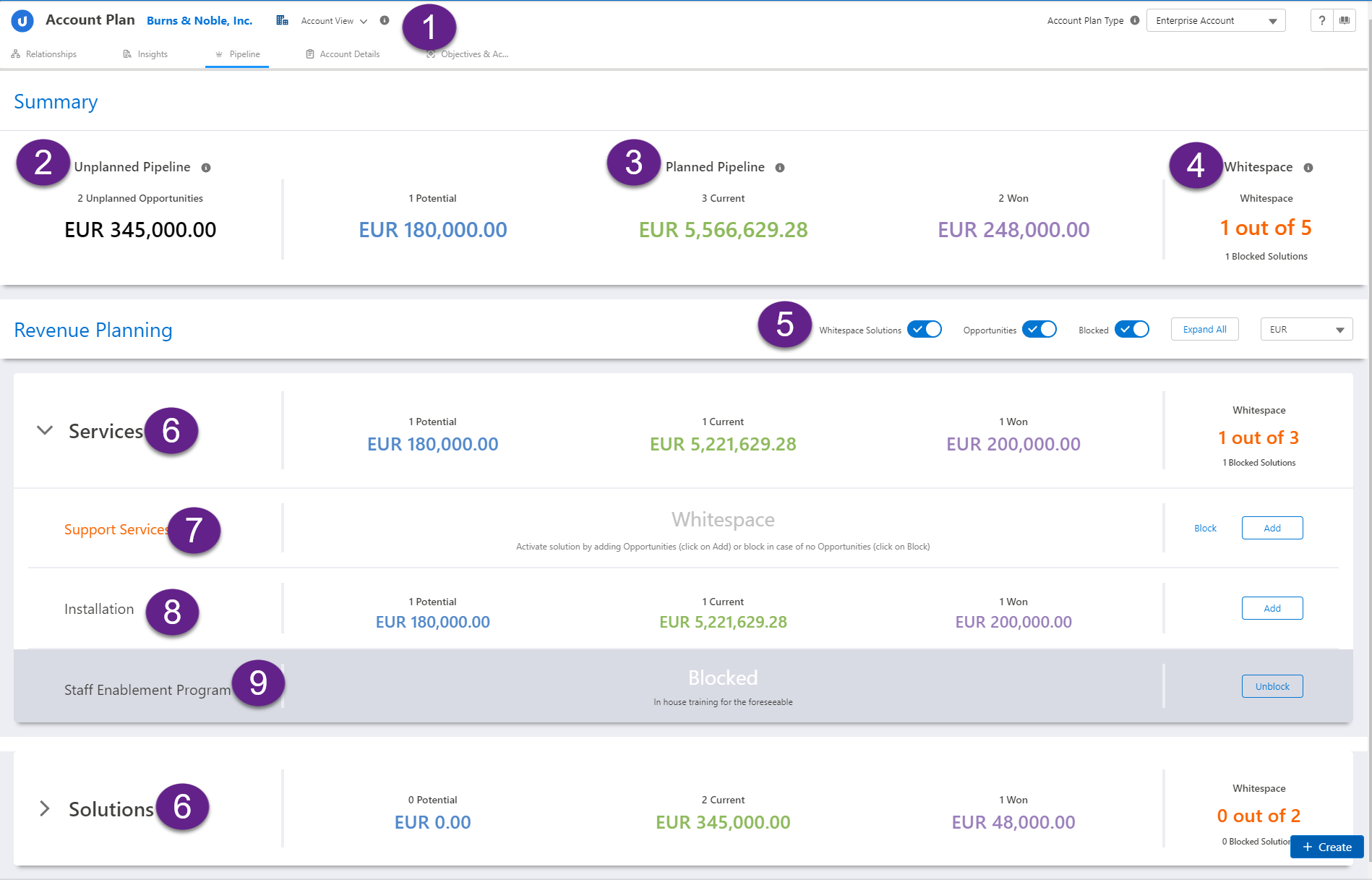Image resolution: width=1372 pixels, height=880 pixels.
Task: Click the Account Plan app logo icon
Action: (22, 21)
